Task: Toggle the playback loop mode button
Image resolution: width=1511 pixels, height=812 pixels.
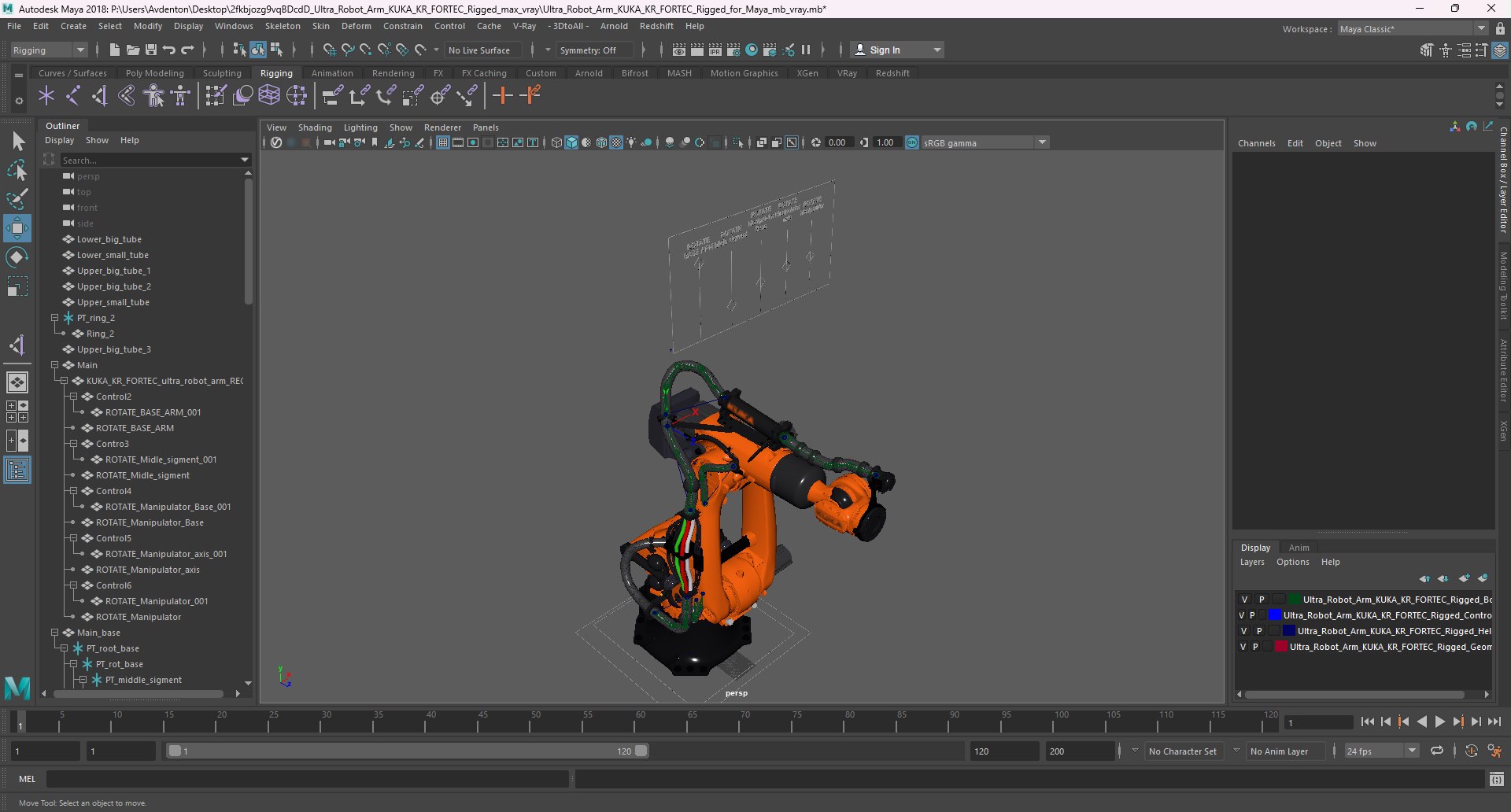Action: (1437, 751)
